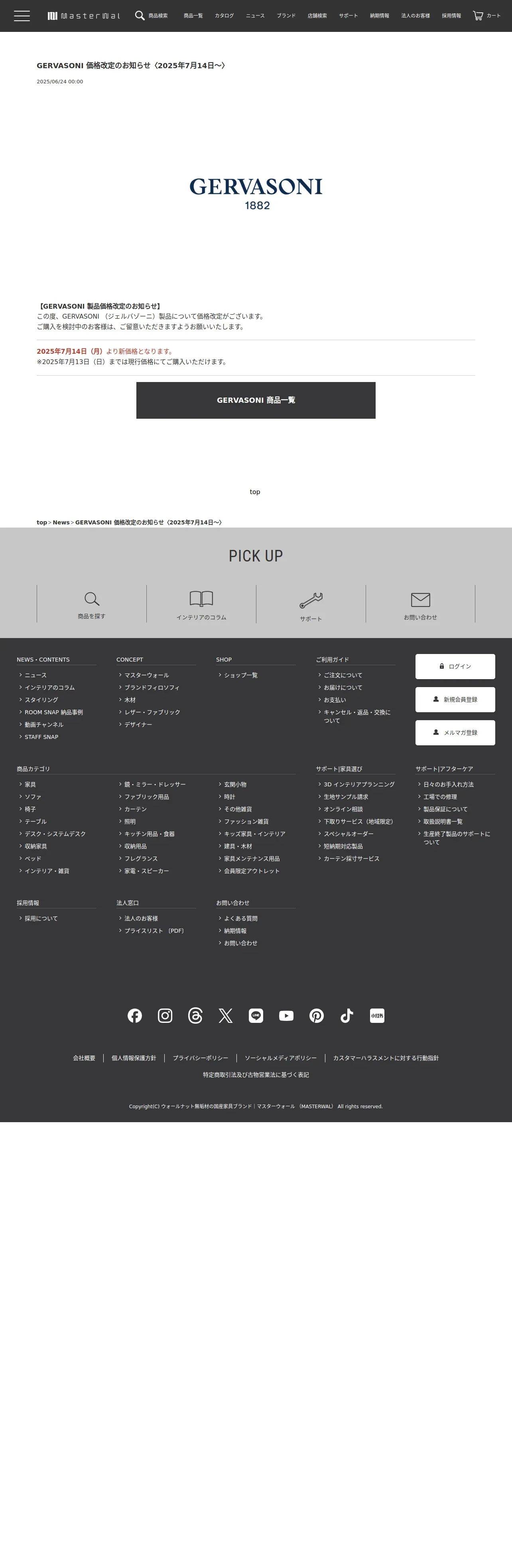The width and height of the screenshot is (512, 1568).
Task: Click the article date 2025/06/24 00:00
Action: click(x=60, y=82)
